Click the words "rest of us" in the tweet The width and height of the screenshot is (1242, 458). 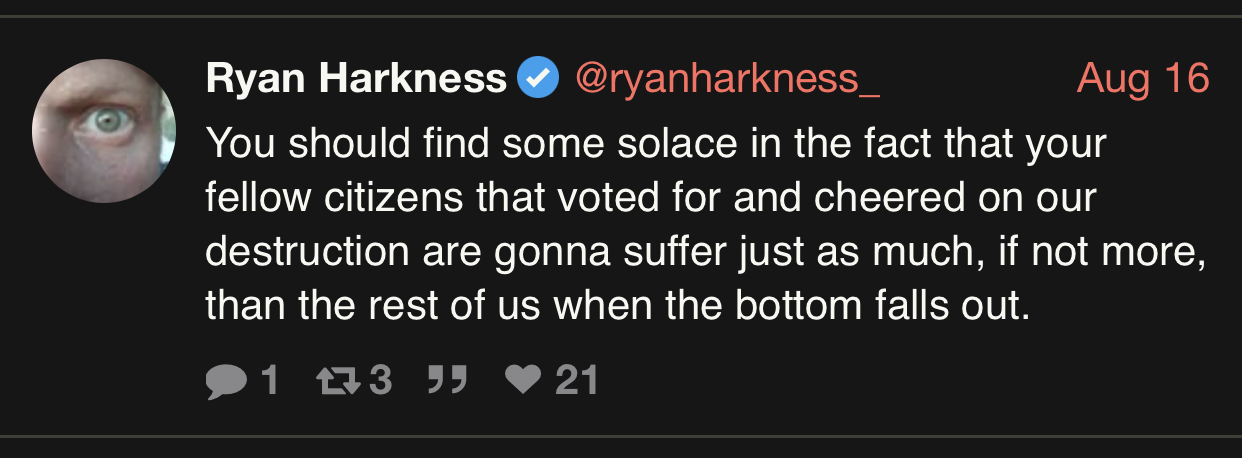[x=448, y=304]
